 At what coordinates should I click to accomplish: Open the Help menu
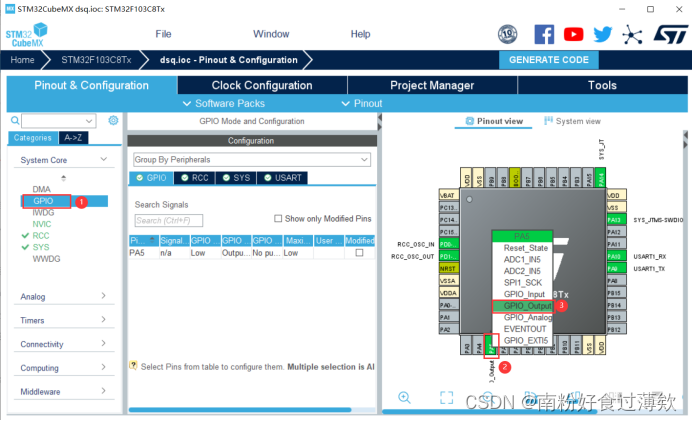[360, 34]
